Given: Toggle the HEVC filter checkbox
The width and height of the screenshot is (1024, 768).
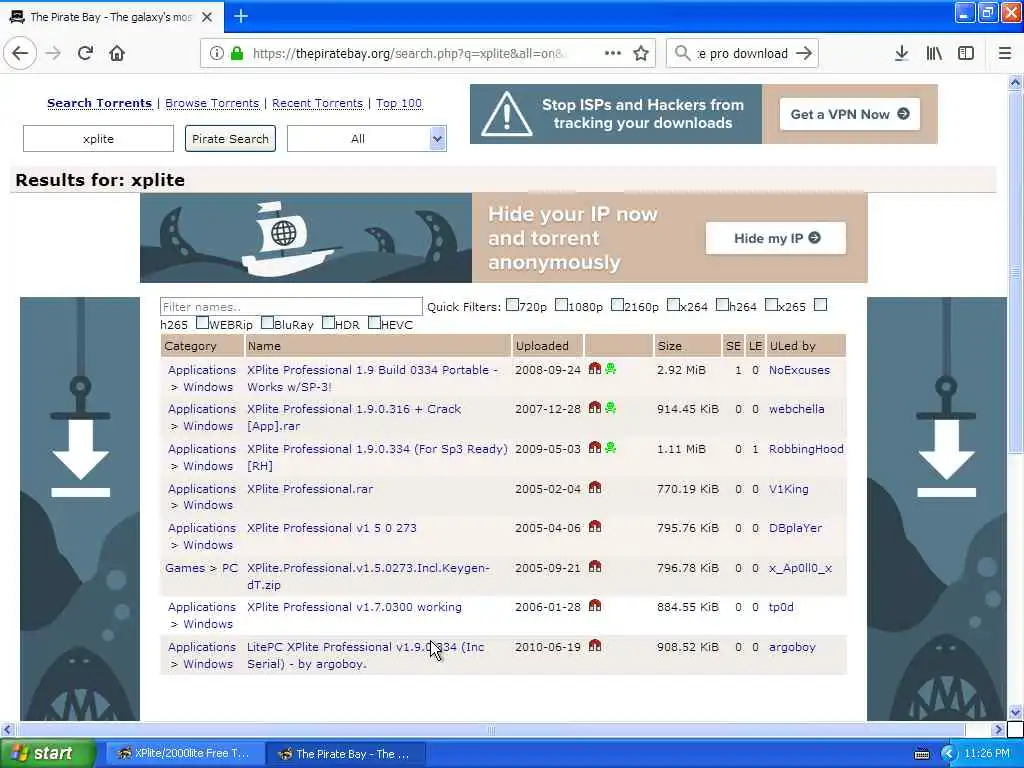Looking at the screenshot, I should pyautogui.click(x=374, y=323).
